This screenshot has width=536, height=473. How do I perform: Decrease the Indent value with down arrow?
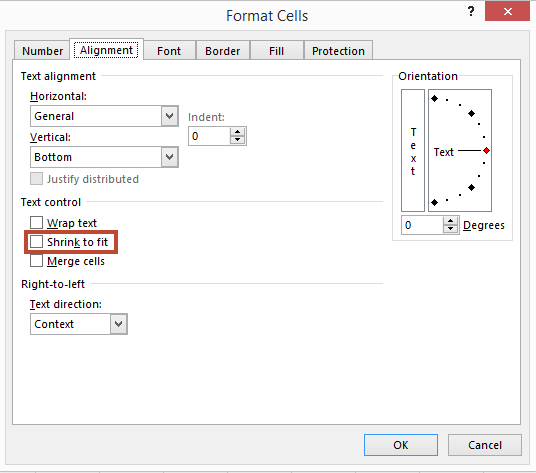[238, 140]
